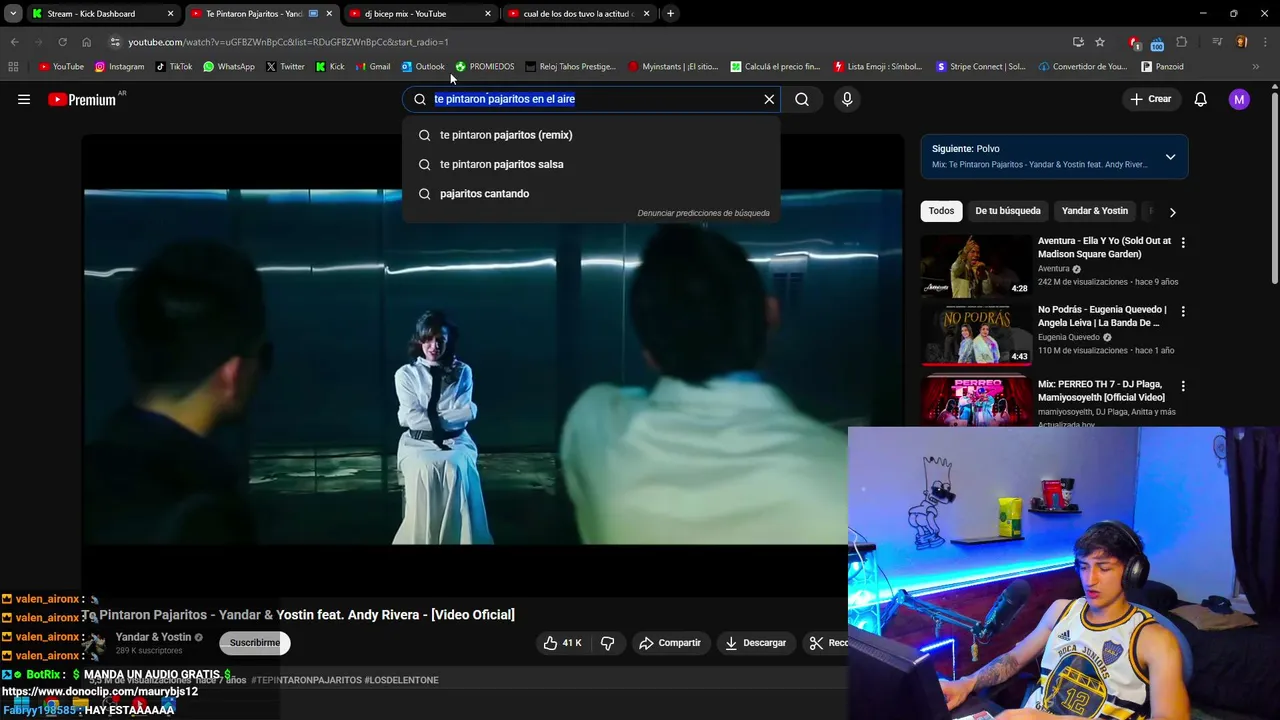Click the #LOSDELENTONE hashtag
The width and height of the screenshot is (1280, 720).
click(x=401, y=680)
